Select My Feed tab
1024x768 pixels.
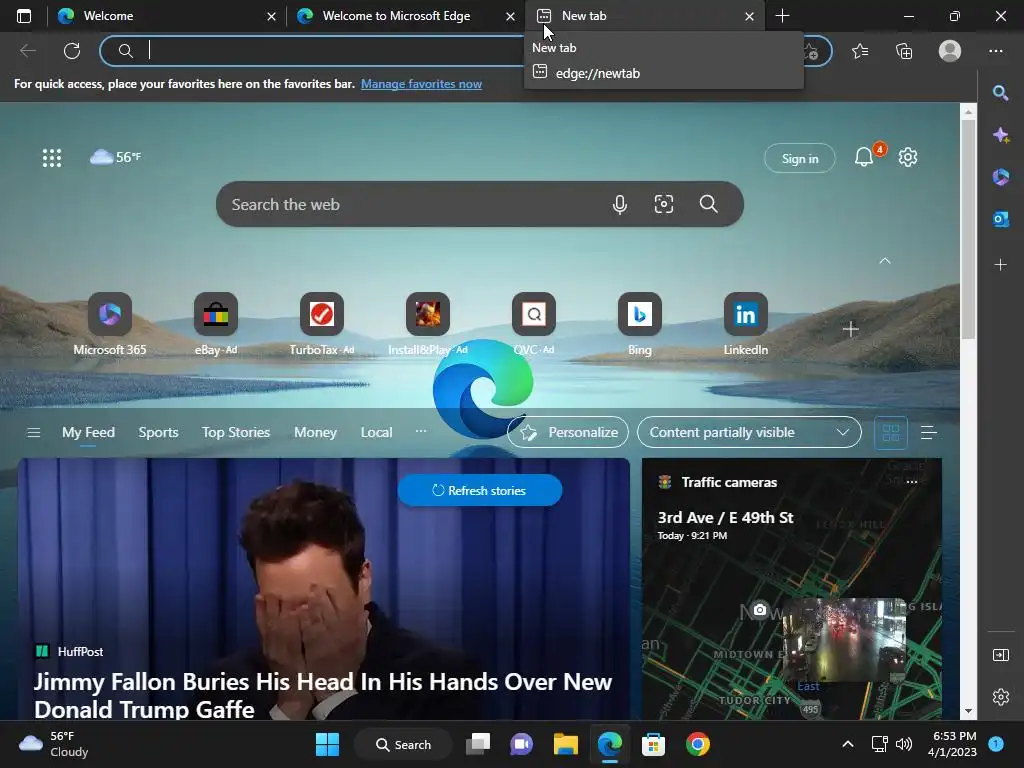pos(88,432)
